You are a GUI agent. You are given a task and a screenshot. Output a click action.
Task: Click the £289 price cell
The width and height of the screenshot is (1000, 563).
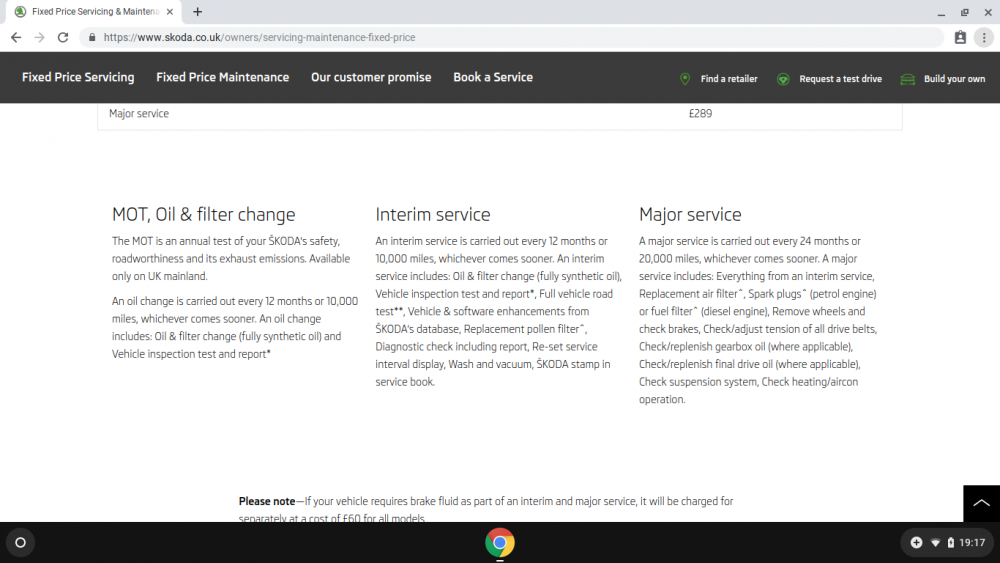pos(700,113)
